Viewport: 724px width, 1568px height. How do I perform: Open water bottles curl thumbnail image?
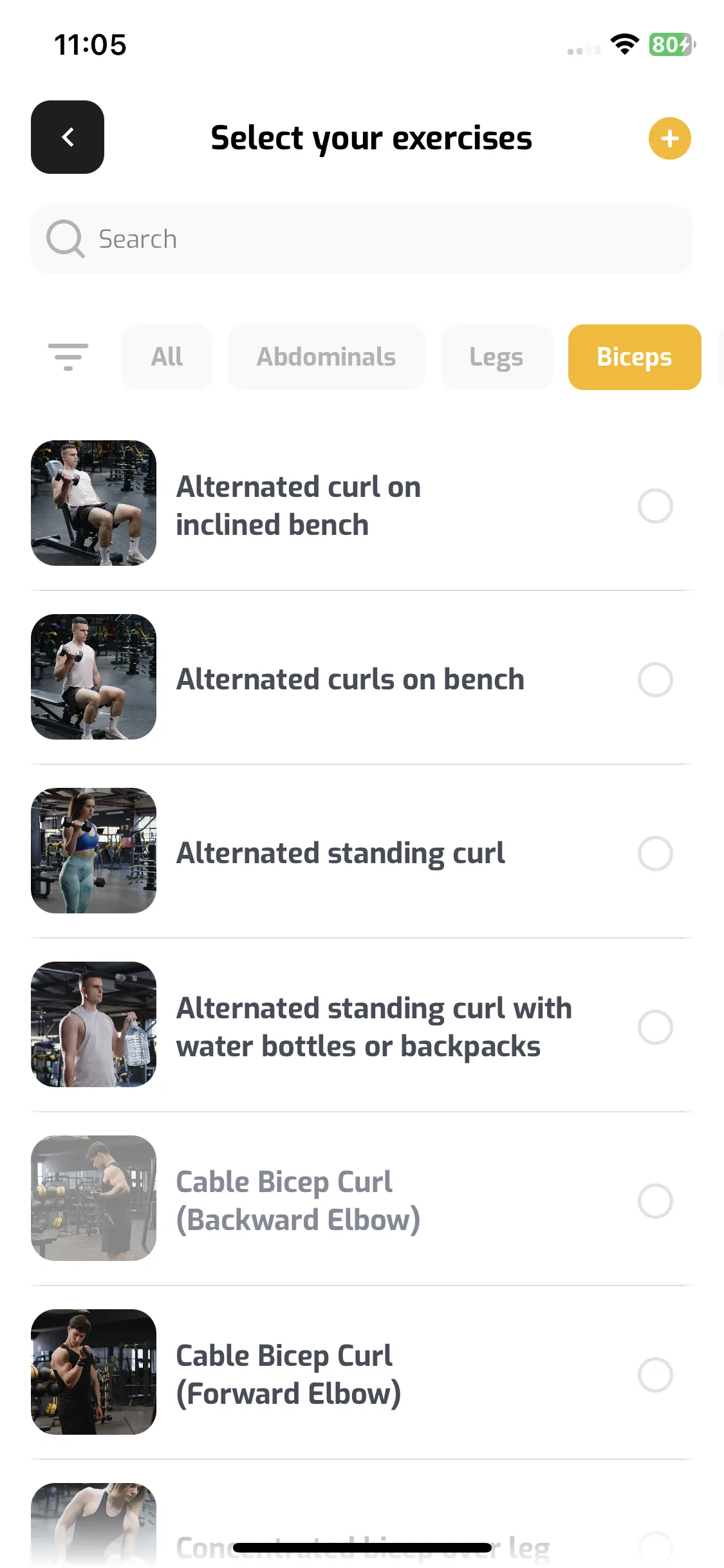point(93,1024)
